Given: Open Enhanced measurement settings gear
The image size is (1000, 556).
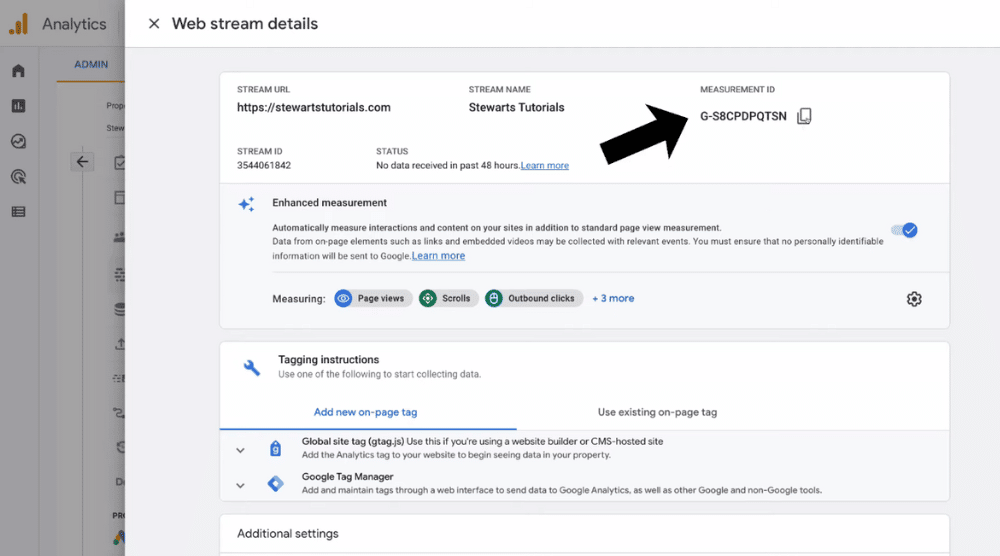Looking at the screenshot, I should (x=914, y=299).
